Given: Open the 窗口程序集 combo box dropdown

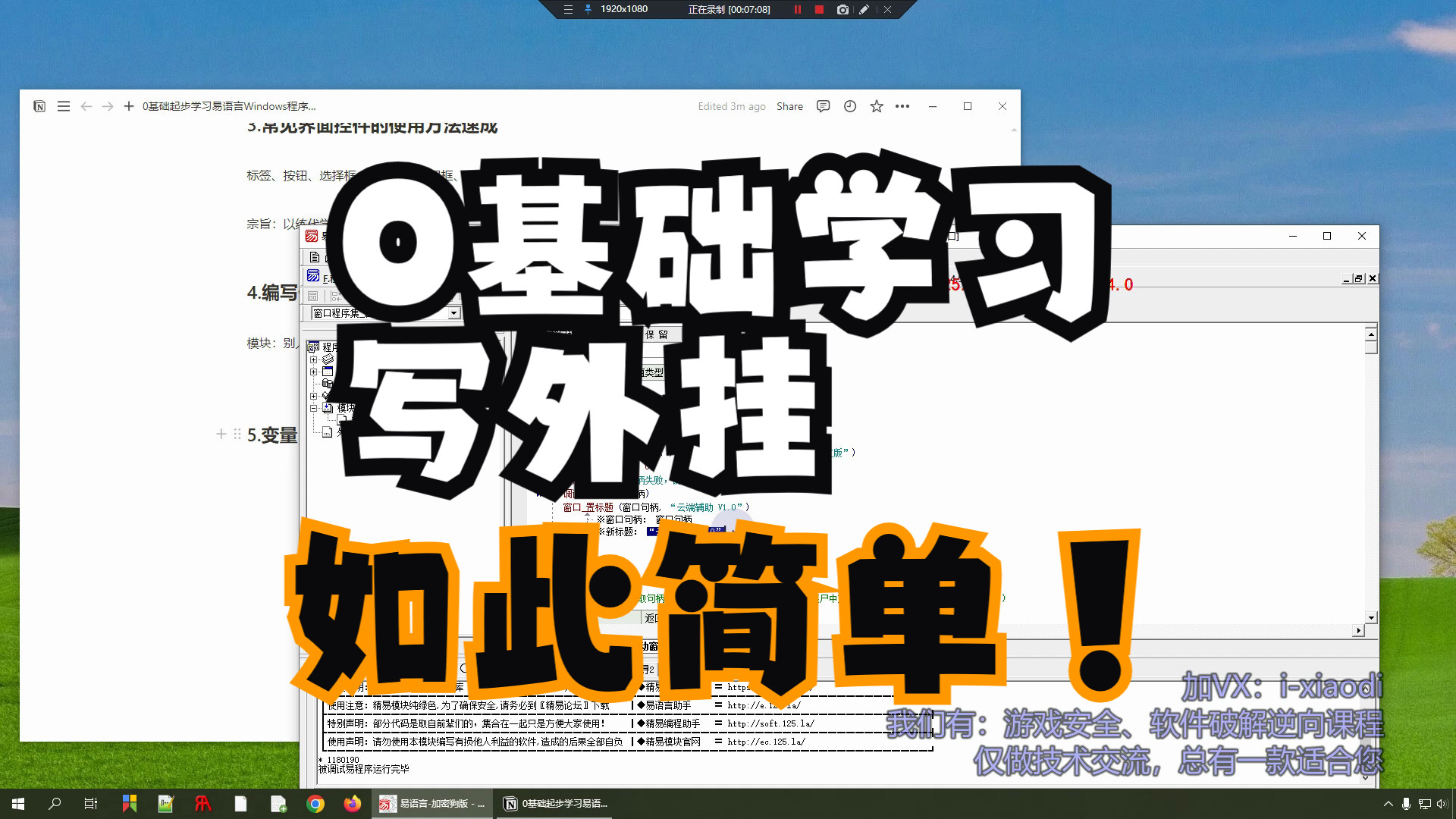Looking at the screenshot, I should pos(453,313).
